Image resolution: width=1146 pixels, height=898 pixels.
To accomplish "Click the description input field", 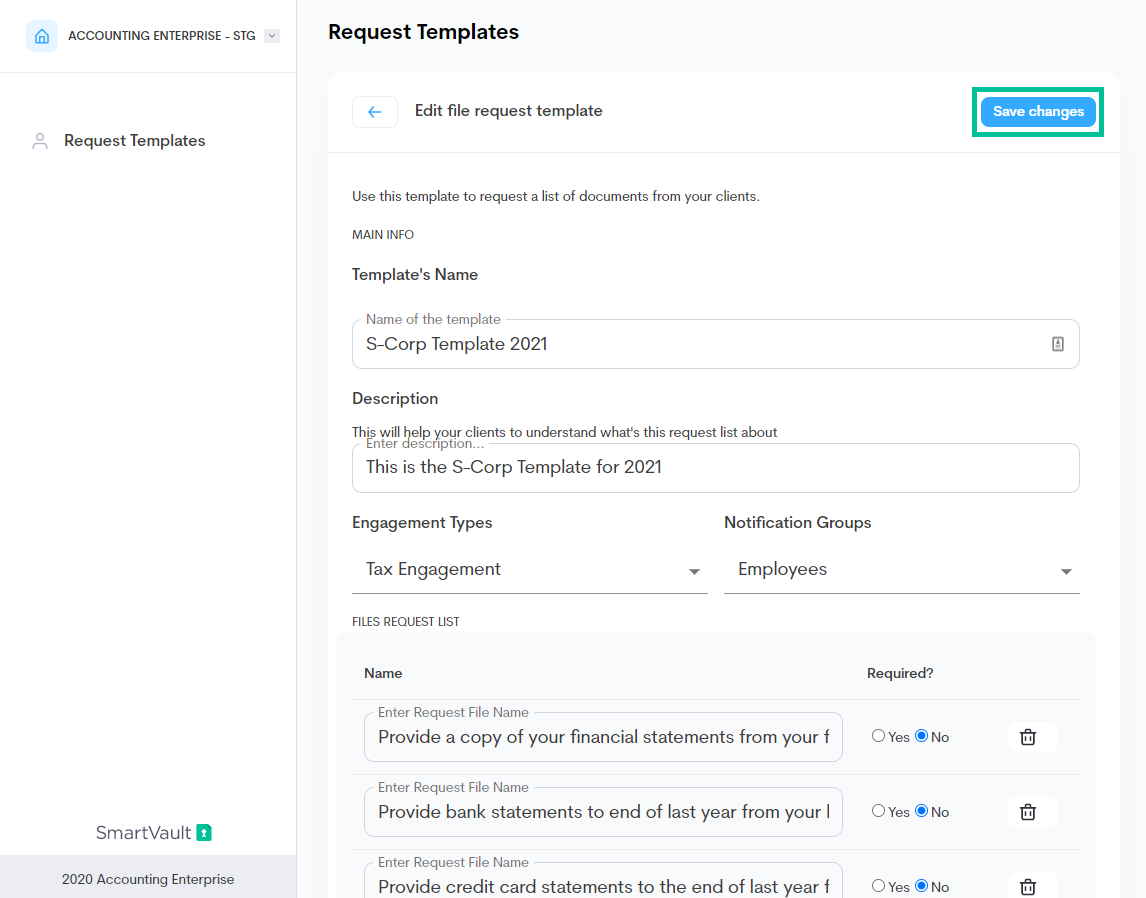I will 715,468.
